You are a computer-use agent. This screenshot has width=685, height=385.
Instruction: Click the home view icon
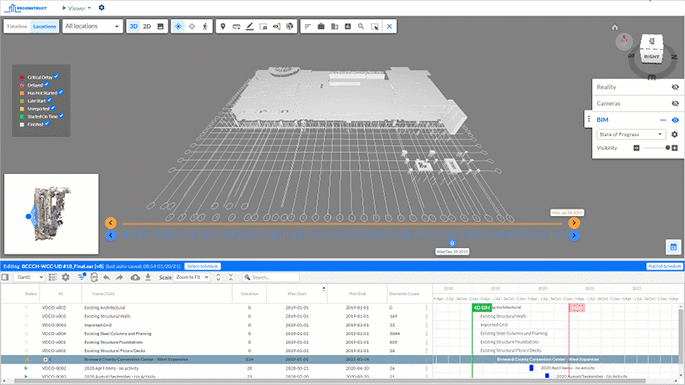[x=615, y=28]
